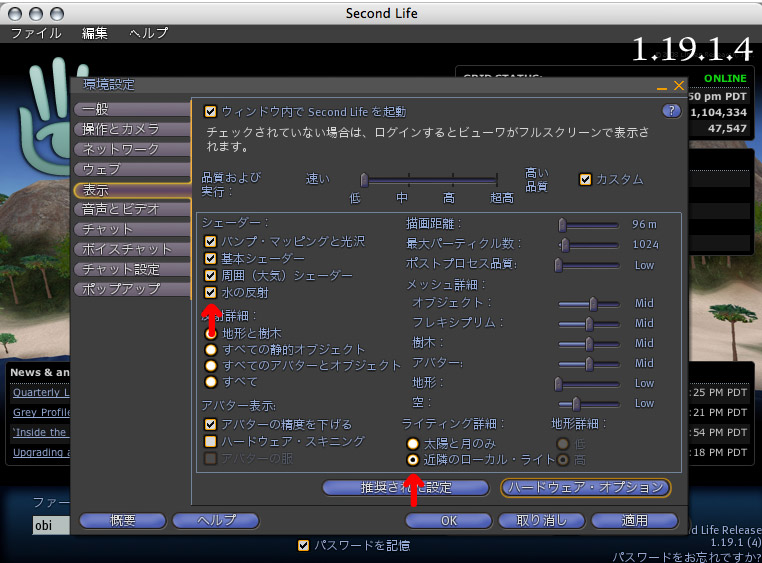Switch to the 操作とカメラ tab

[132, 129]
